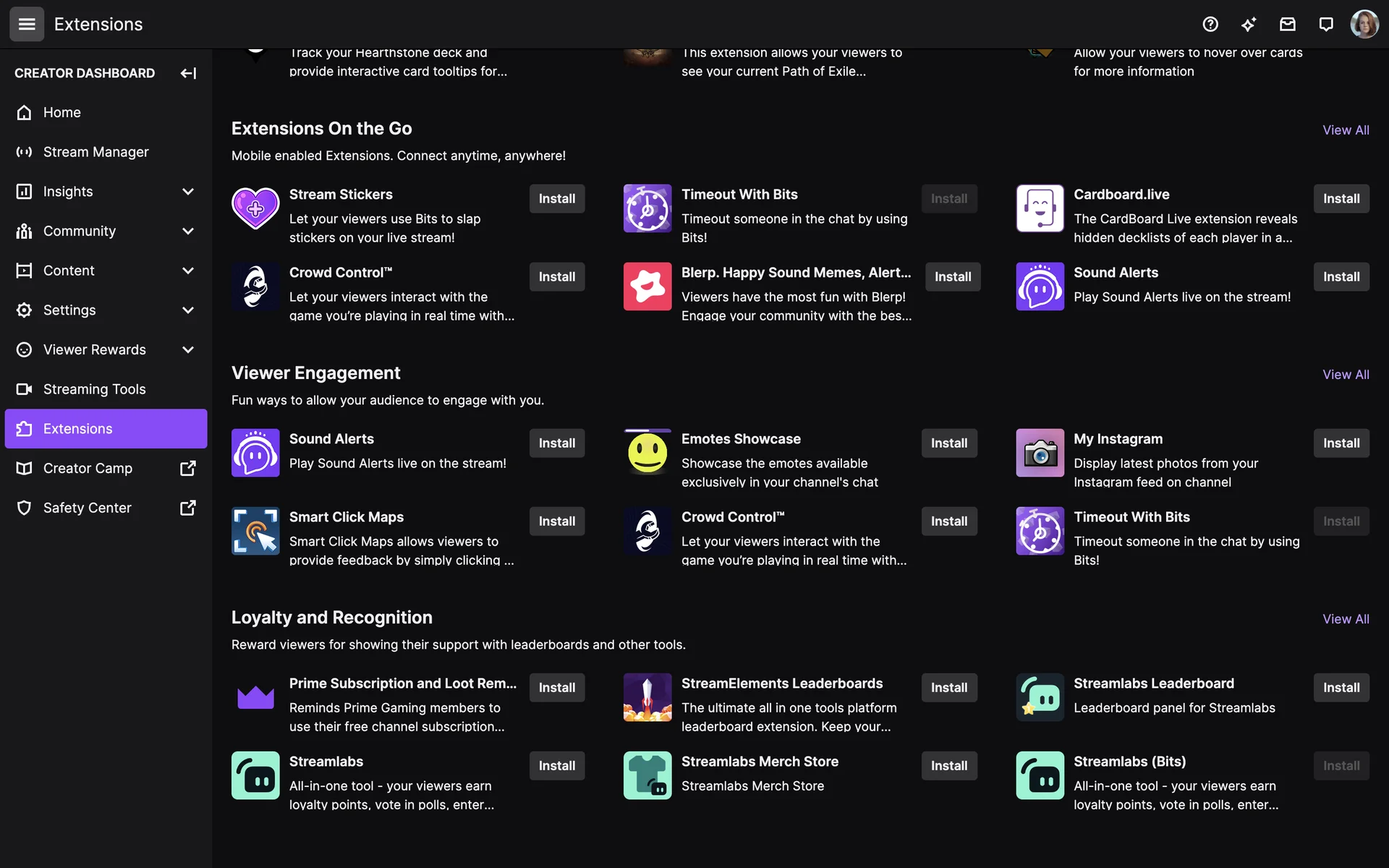Screen dimensions: 1389x868
Task: Click the Stream Stickers heart icon
Action: 255,208
